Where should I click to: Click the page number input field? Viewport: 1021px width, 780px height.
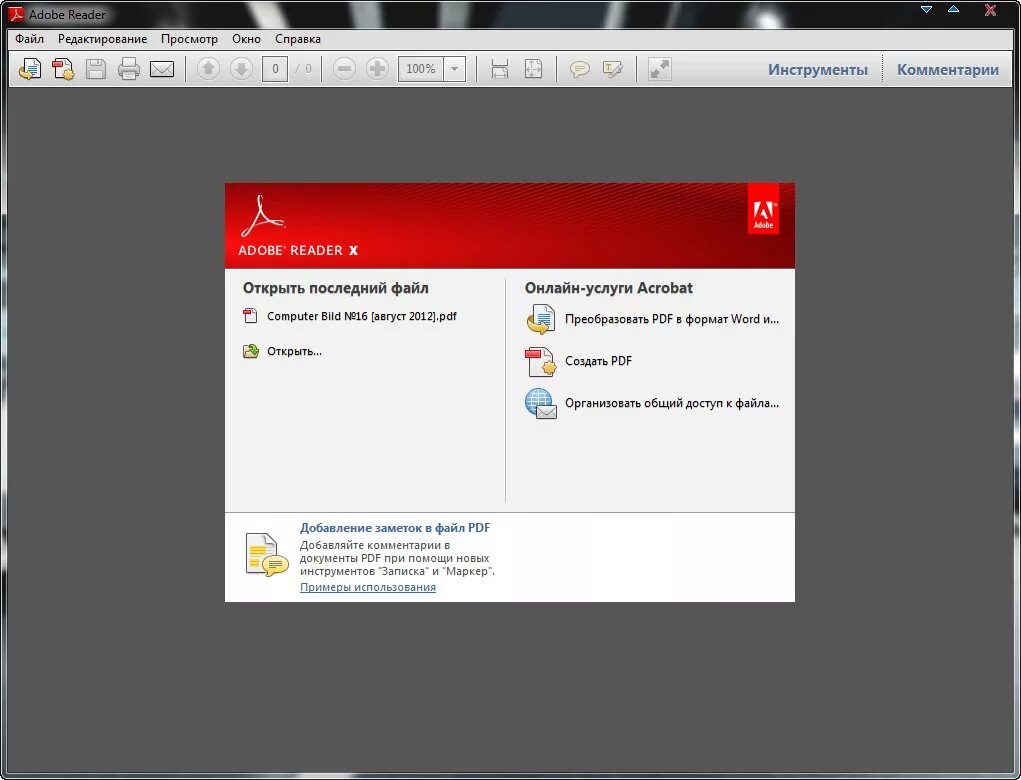coord(275,68)
